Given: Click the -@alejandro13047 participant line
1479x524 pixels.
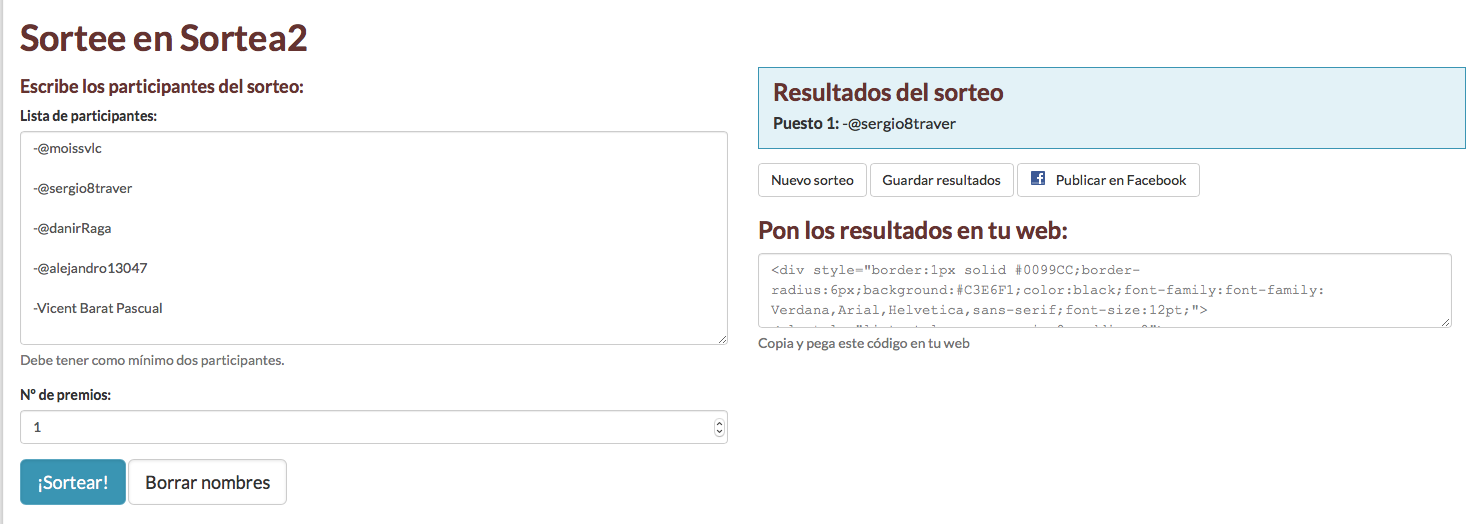Looking at the screenshot, I should 90,268.
